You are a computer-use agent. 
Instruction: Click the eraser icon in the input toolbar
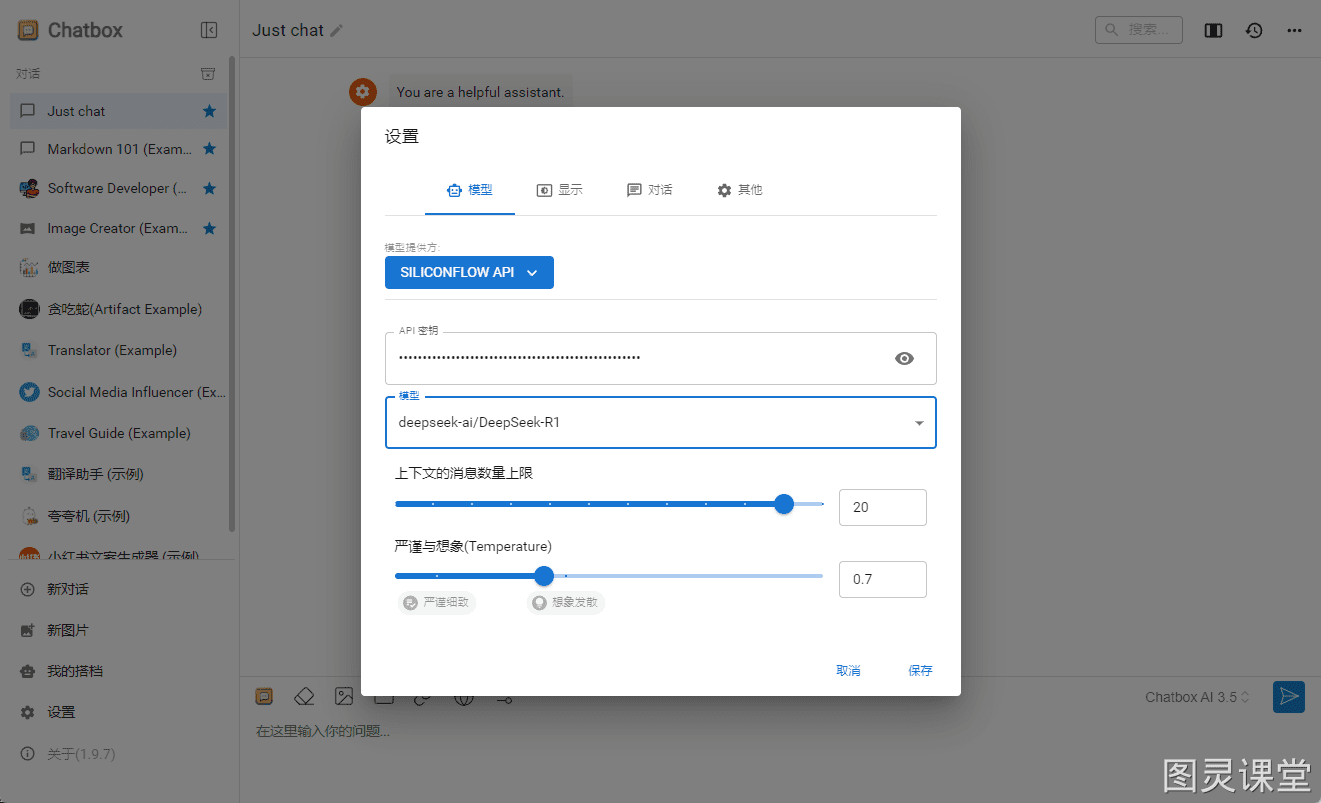tap(304, 697)
